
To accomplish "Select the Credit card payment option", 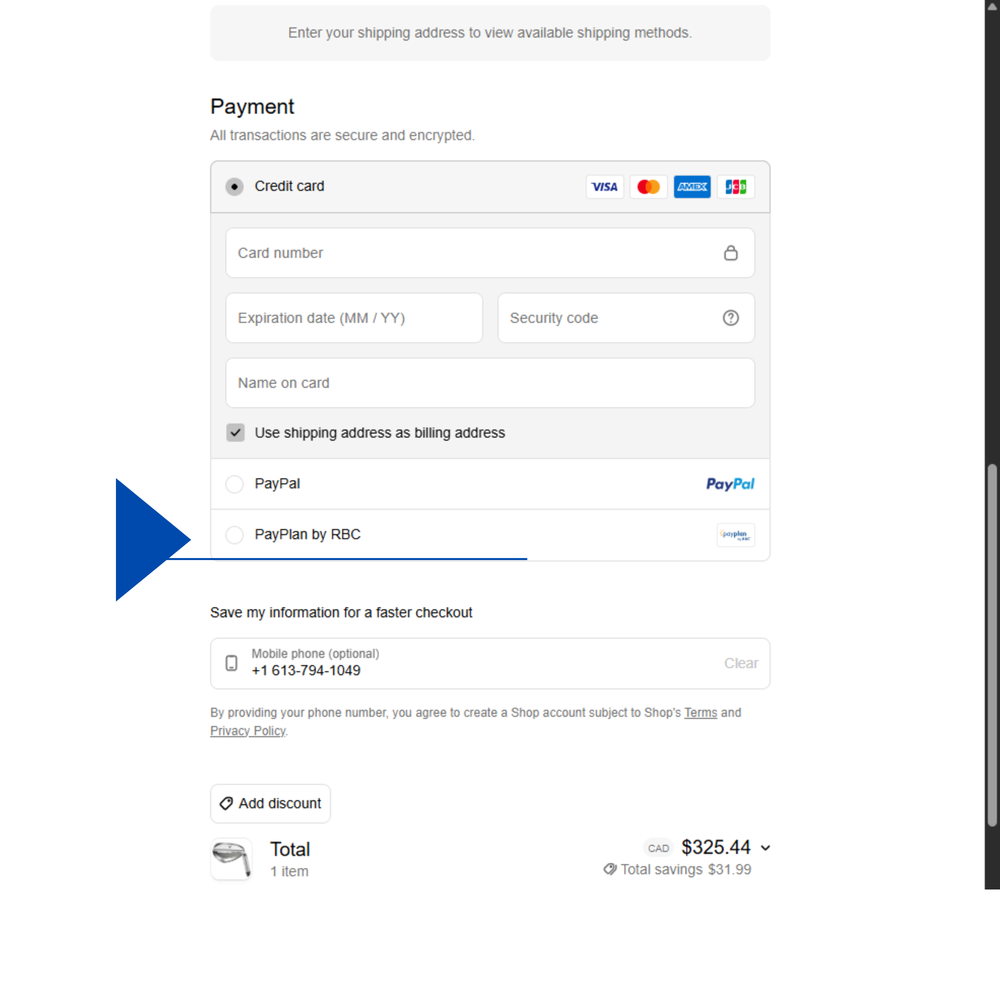I will (x=235, y=187).
